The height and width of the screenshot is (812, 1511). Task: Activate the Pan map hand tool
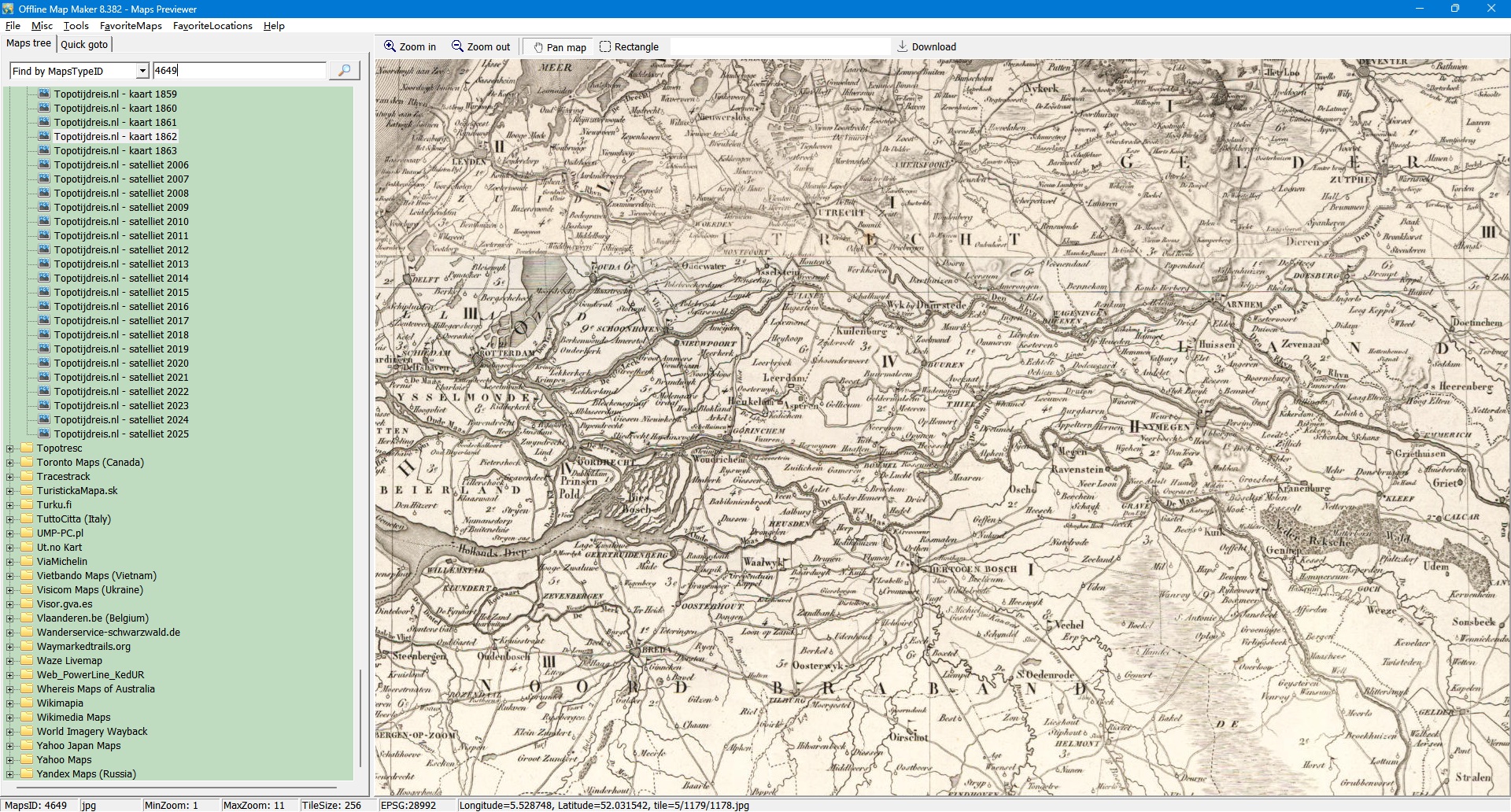coord(538,47)
